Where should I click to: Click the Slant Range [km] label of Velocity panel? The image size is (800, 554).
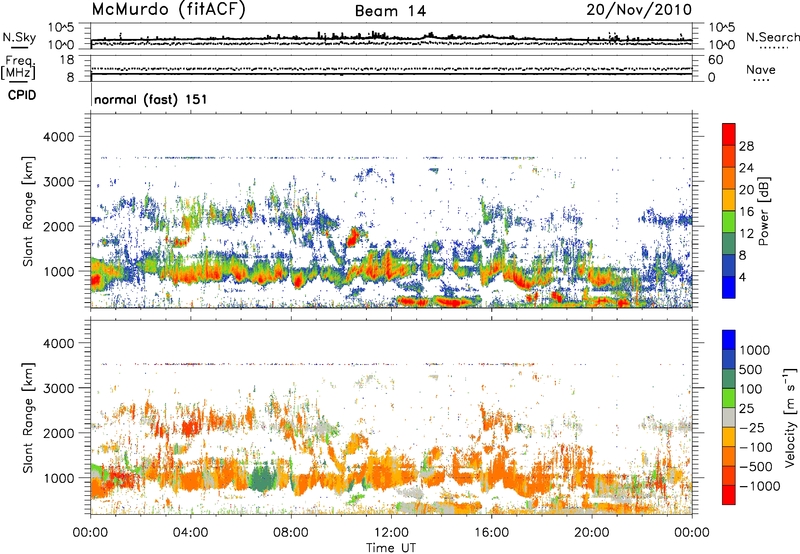[28, 417]
